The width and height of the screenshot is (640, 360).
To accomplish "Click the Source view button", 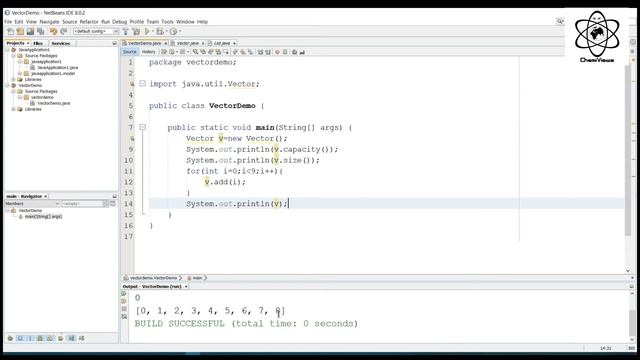I will (129, 52).
